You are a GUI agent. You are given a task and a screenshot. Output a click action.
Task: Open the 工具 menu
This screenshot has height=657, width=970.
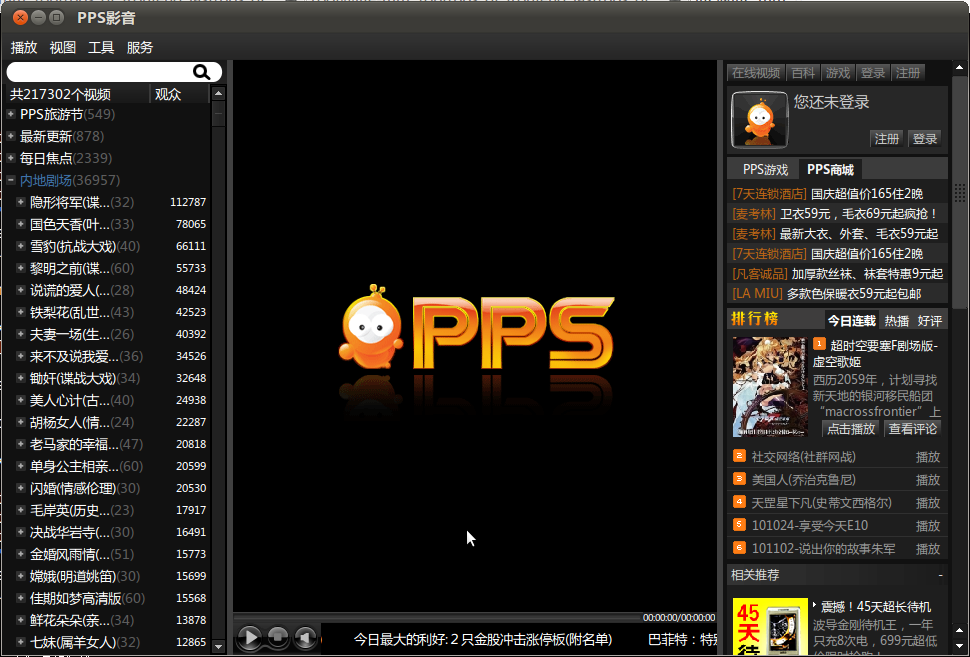(x=101, y=48)
